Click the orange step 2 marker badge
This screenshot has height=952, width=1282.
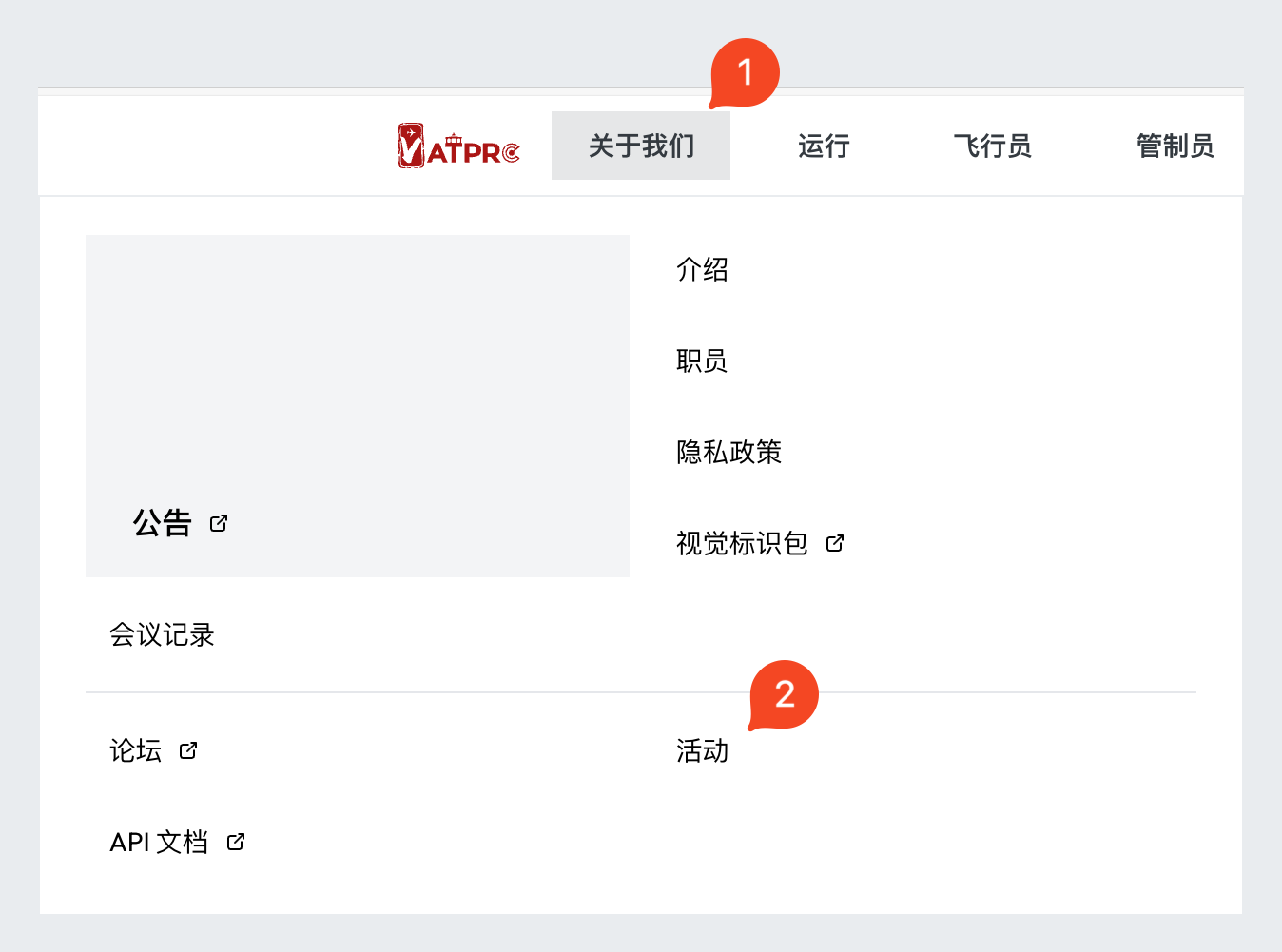coord(785,694)
